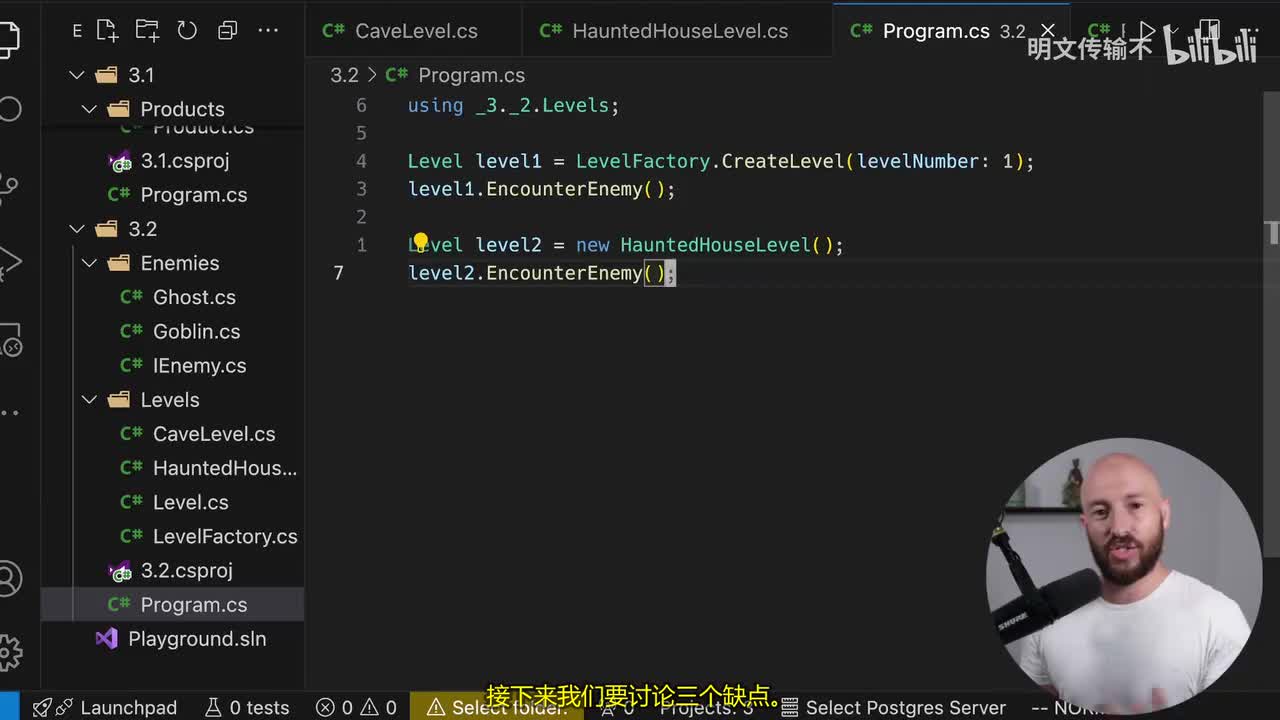
Task: Open CaveLevel.cs in the Levels folder
Action: click(x=172, y=434)
